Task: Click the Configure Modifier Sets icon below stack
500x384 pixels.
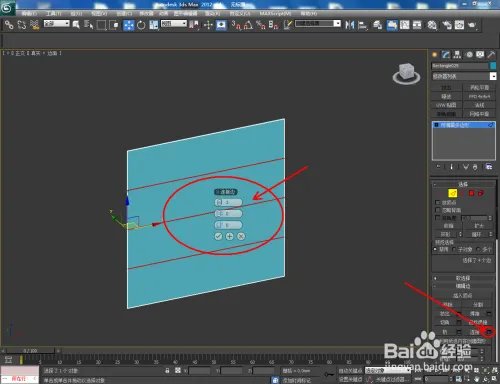Action: point(488,167)
